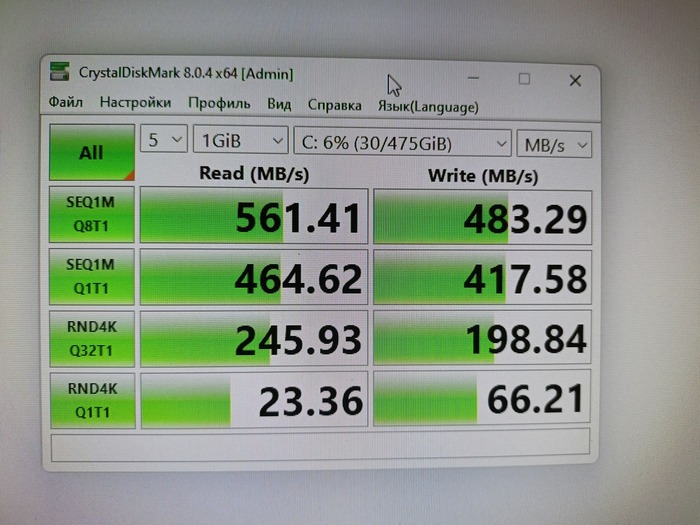Screen dimensions: 700x525
Task: Run the RND4K Q32T1 test
Action: point(92,339)
